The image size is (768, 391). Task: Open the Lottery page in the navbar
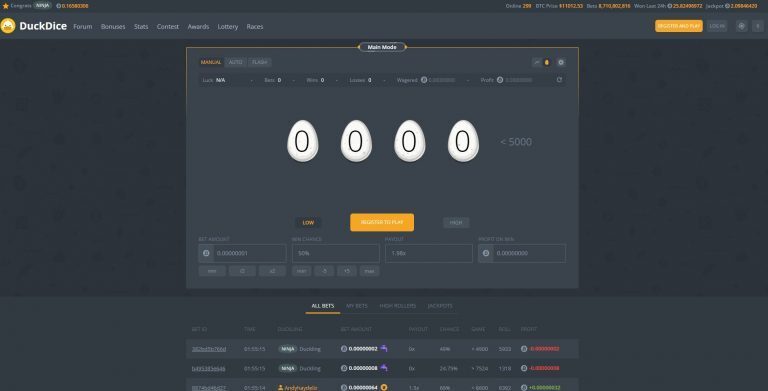click(x=228, y=26)
